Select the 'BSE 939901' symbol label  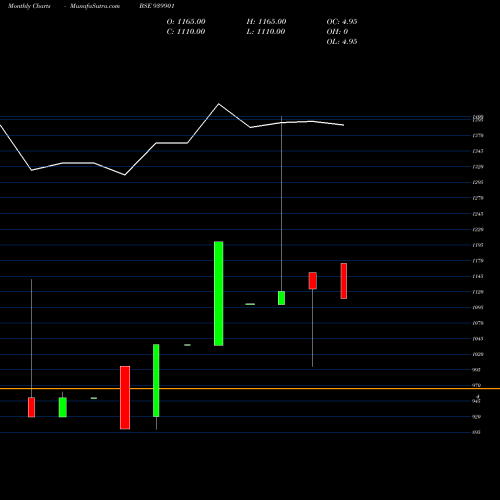coord(157,6)
